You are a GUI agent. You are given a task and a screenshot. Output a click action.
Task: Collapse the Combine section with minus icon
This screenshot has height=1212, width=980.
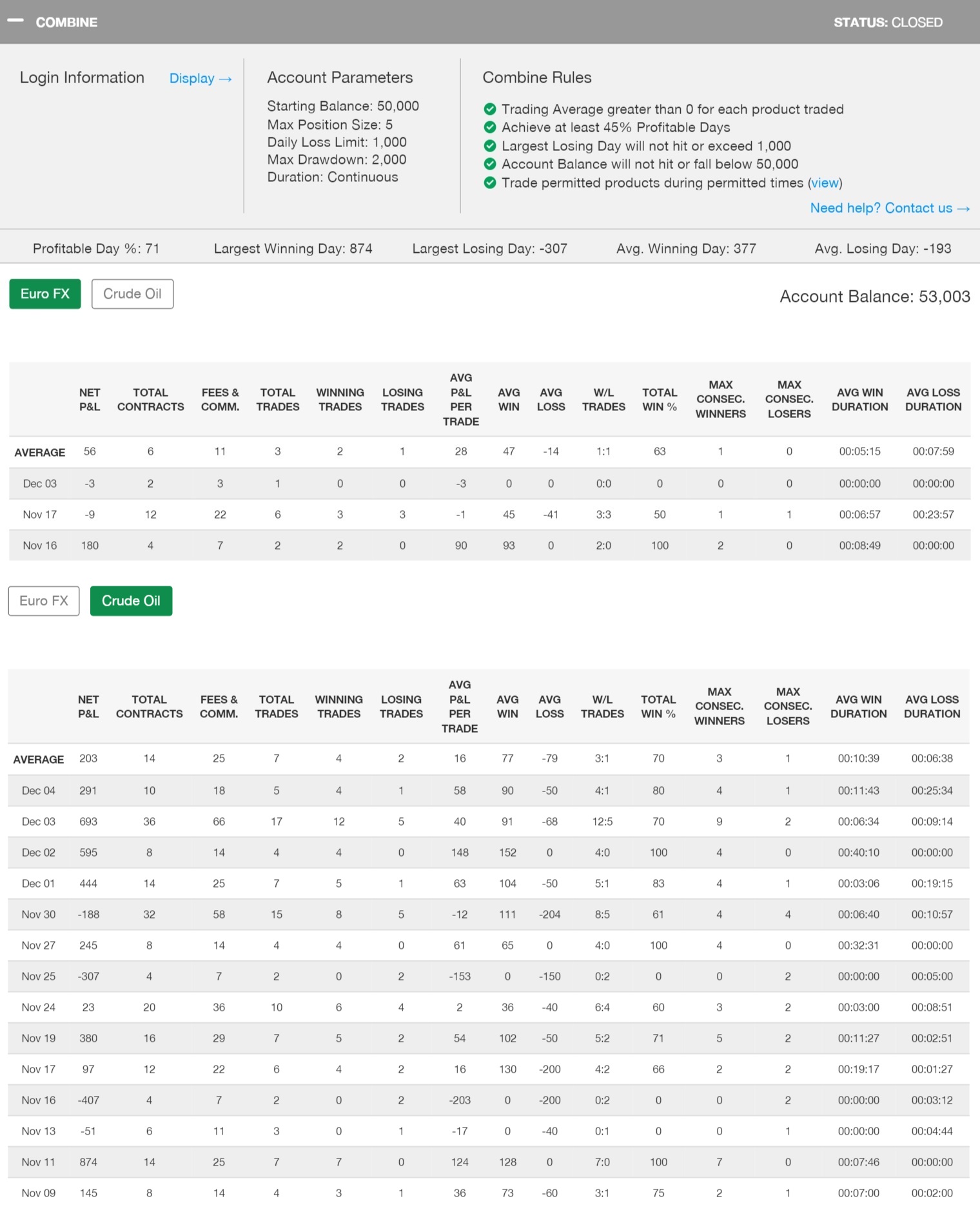pyautogui.click(x=15, y=21)
